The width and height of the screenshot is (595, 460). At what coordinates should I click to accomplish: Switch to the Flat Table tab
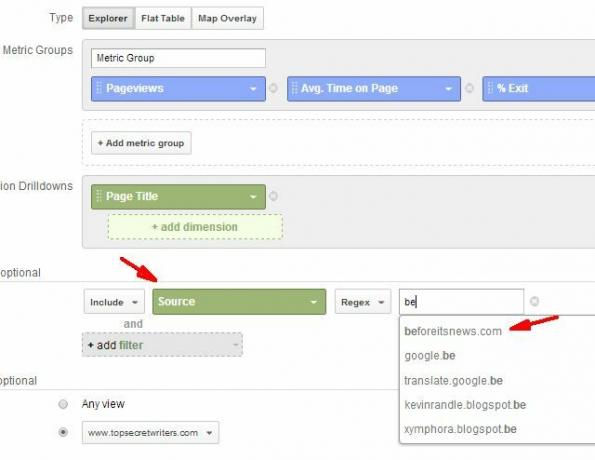[x=163, y=18]
